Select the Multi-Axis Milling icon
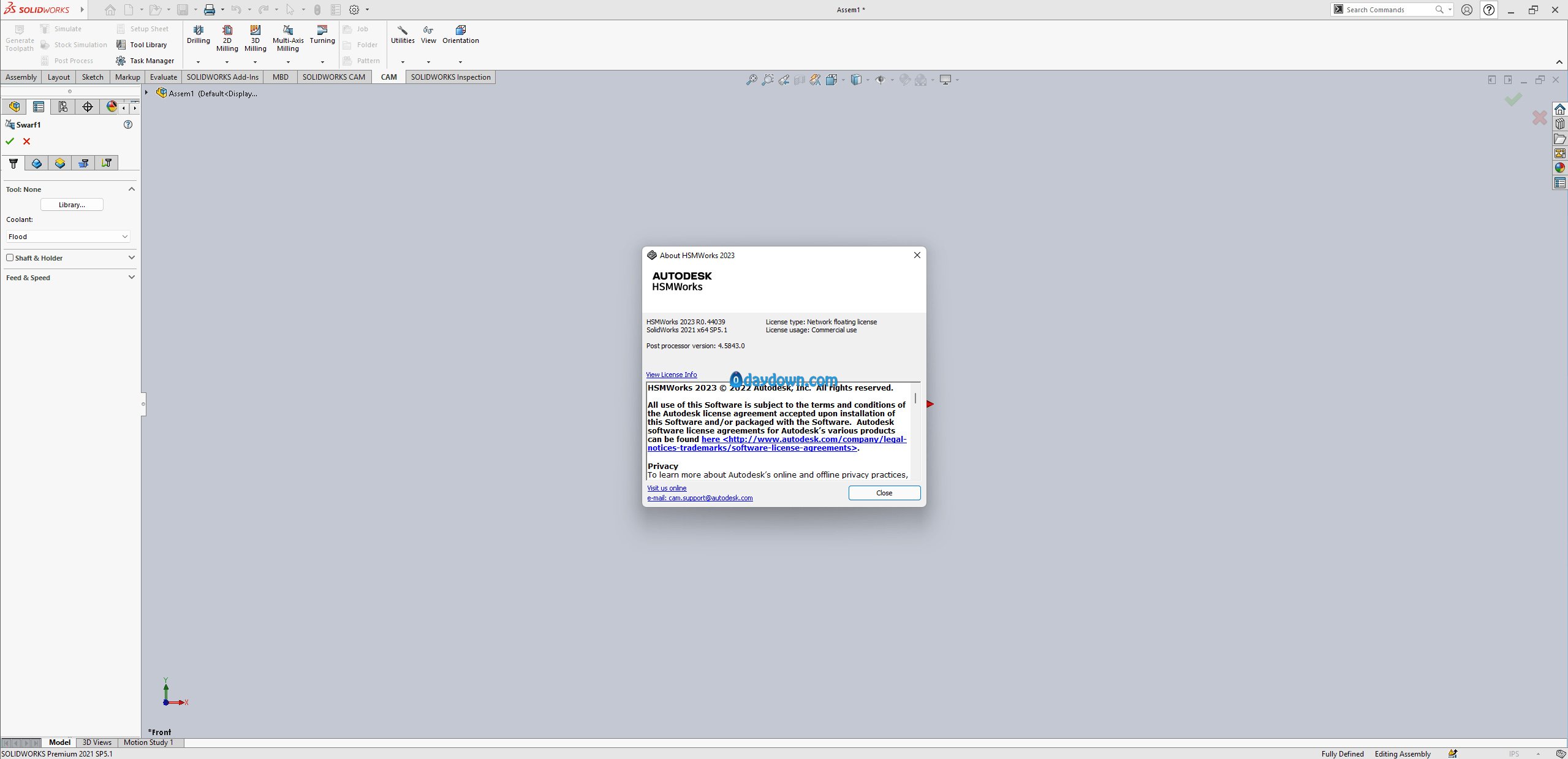The image size is (1568, 759). (288, 30)
